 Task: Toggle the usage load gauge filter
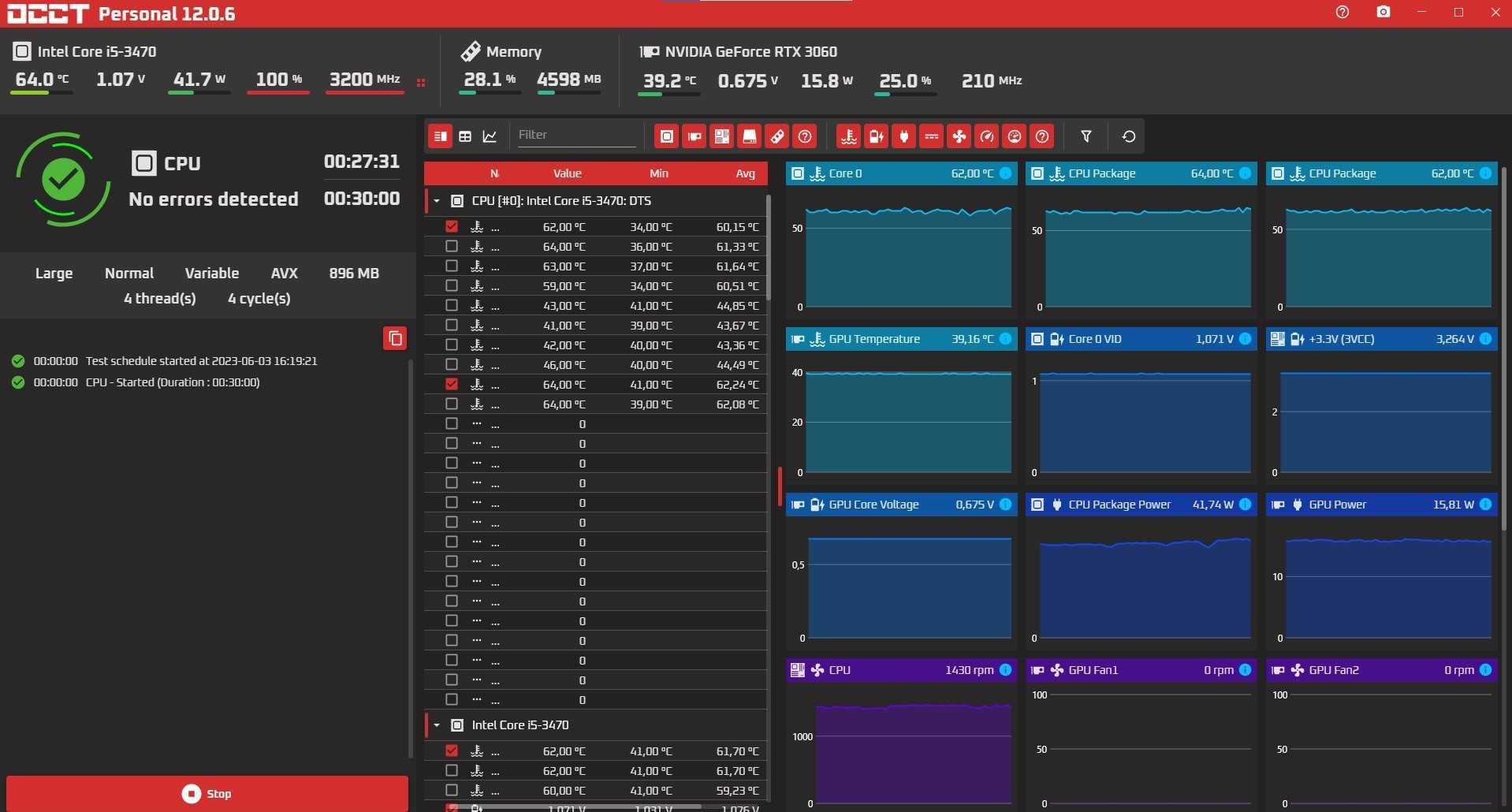pyautogui.click(x=1015, y=136)
